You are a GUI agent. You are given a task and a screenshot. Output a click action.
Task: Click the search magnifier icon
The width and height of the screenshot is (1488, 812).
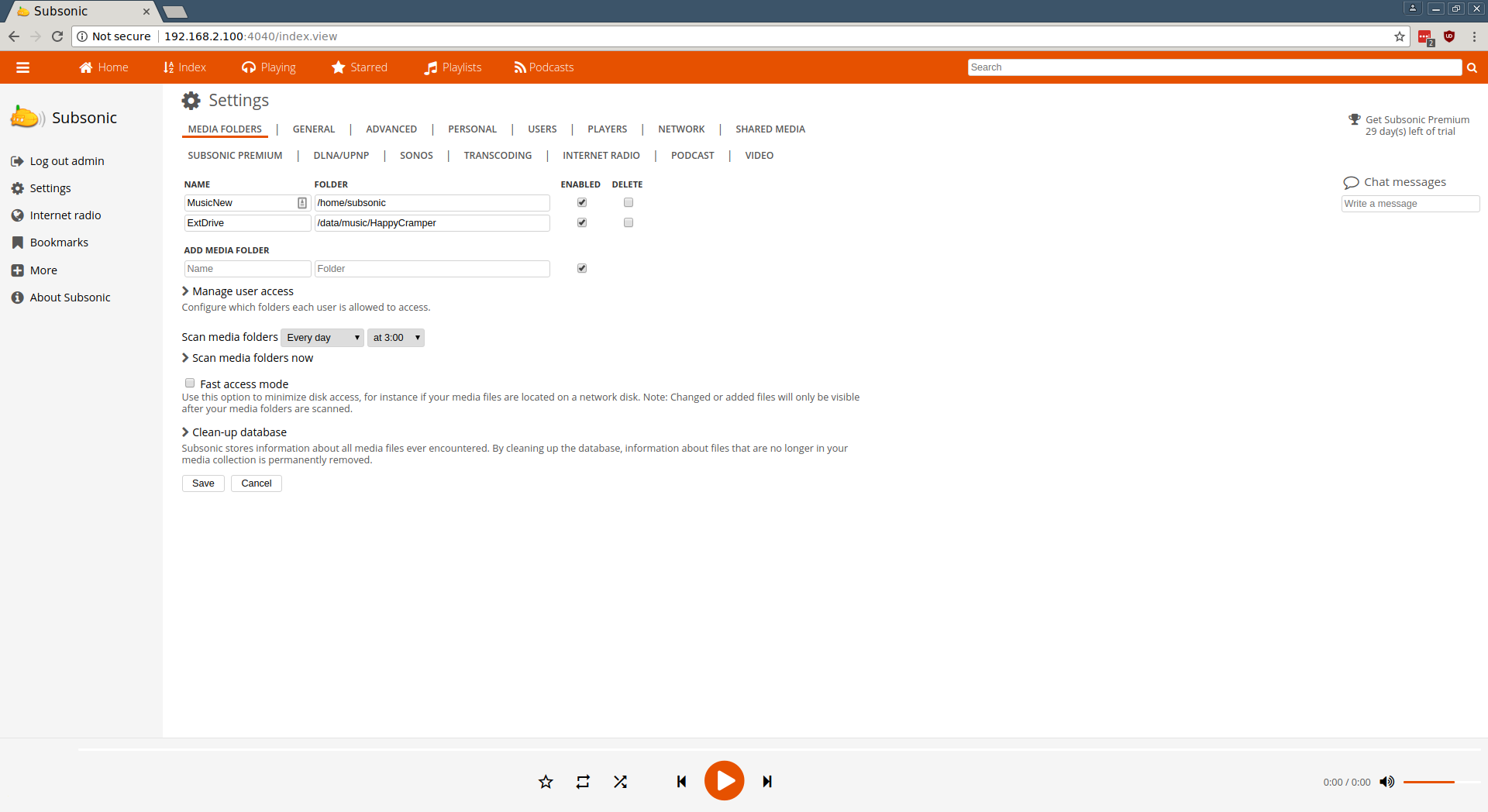coord(1472,67)
